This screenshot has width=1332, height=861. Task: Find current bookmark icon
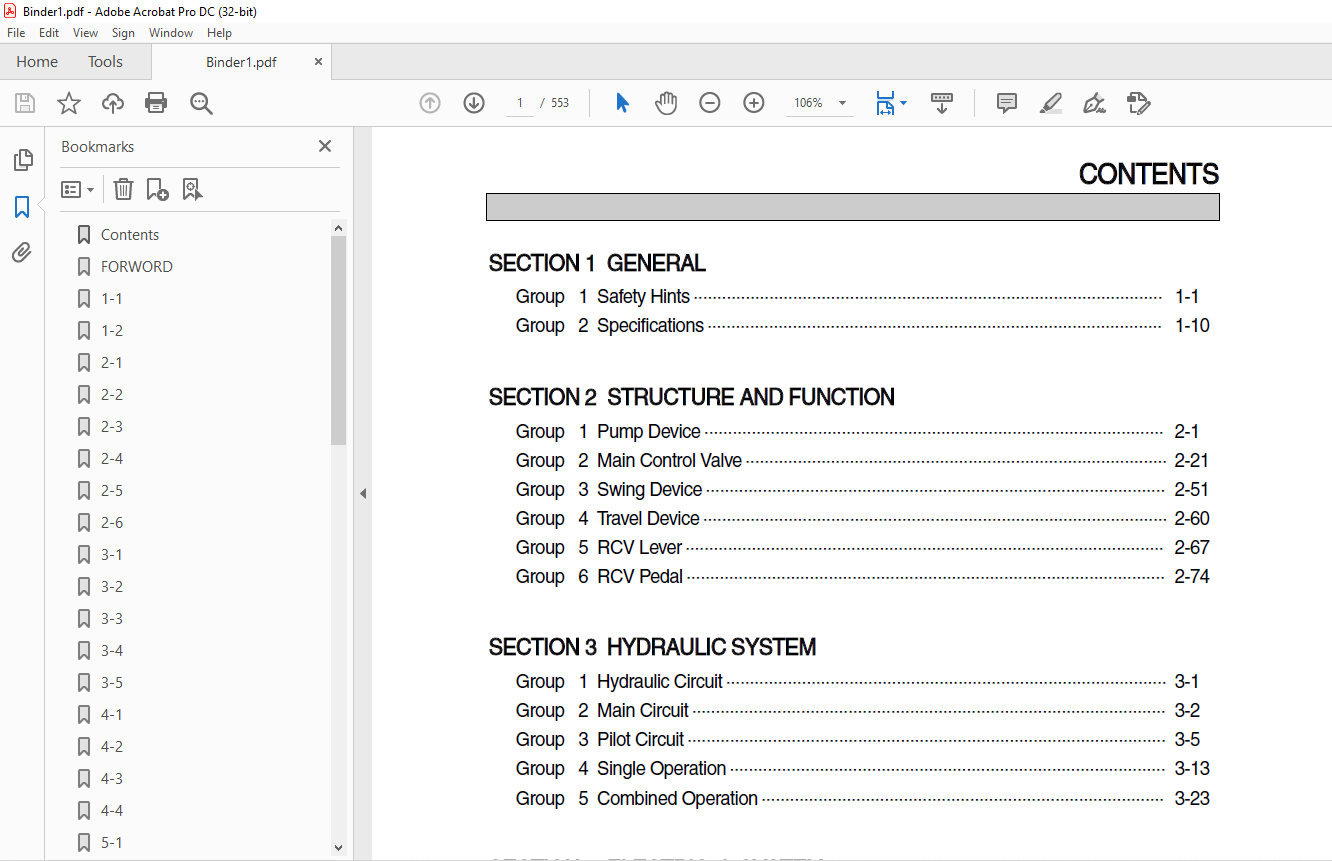[192, 189]
